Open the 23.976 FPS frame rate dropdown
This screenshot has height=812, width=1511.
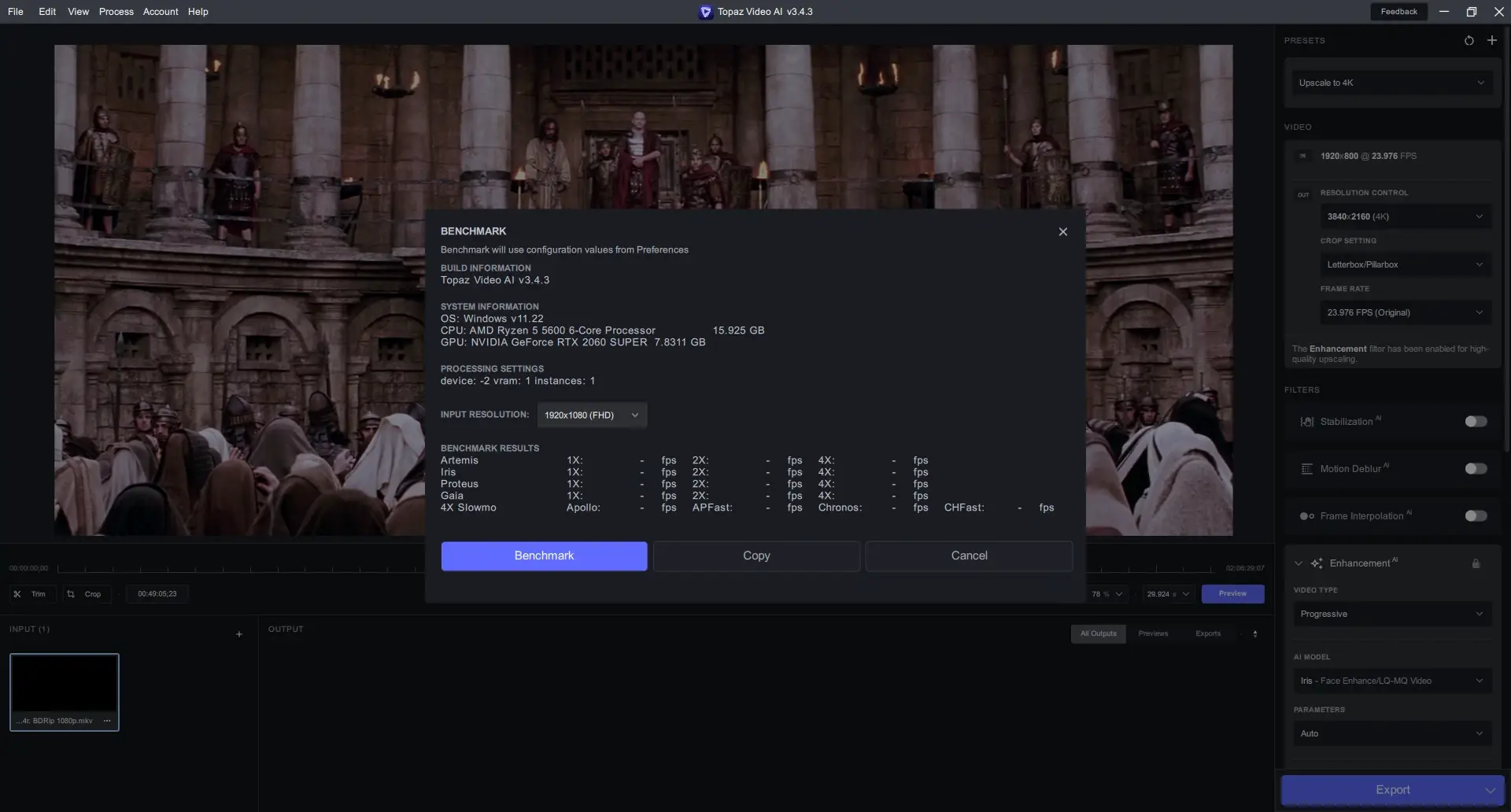(1406, 312)
